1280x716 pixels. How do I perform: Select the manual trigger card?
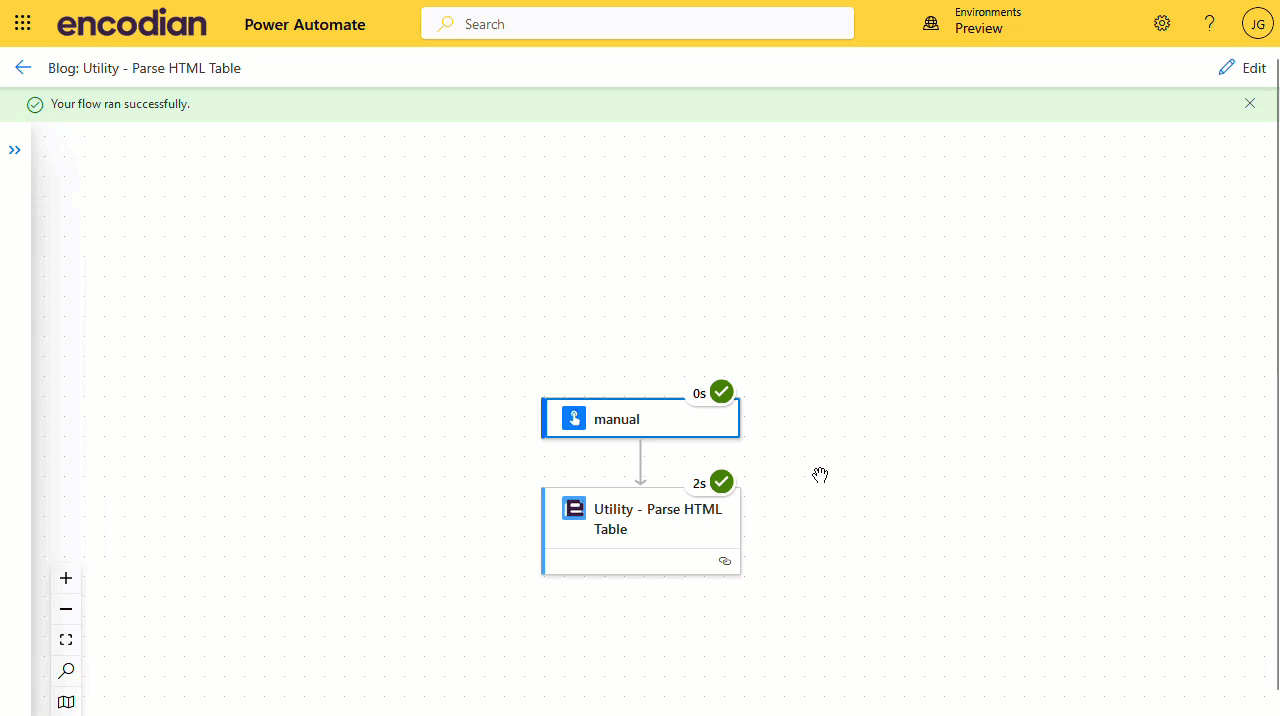641,418
